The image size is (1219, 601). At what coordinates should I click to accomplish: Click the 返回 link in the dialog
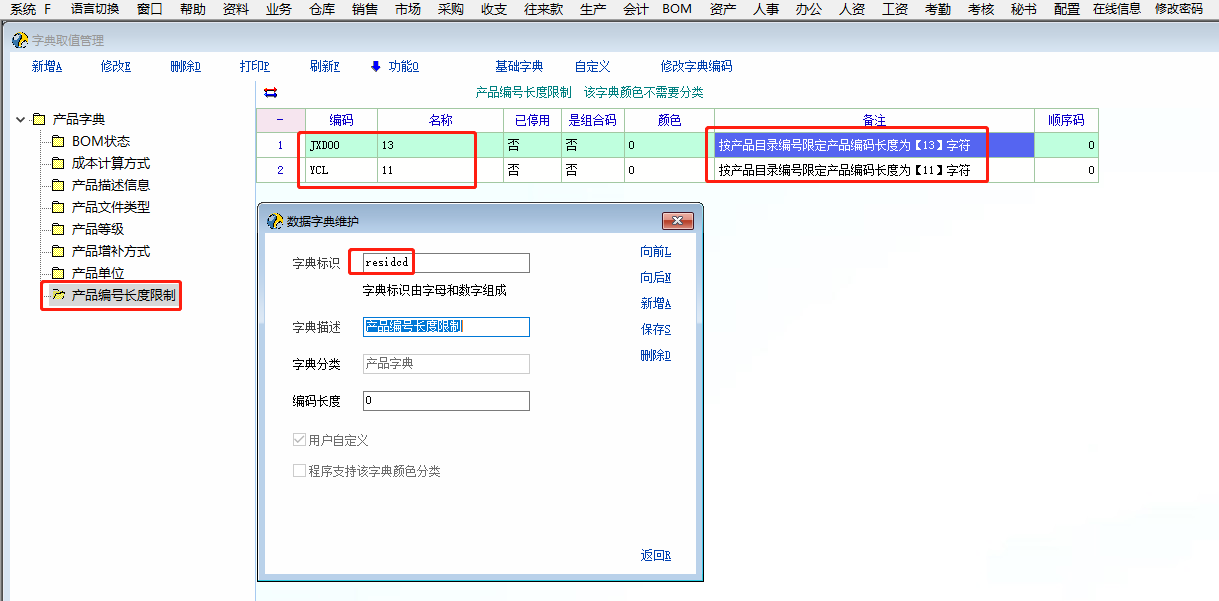click(x=655, y=555)
